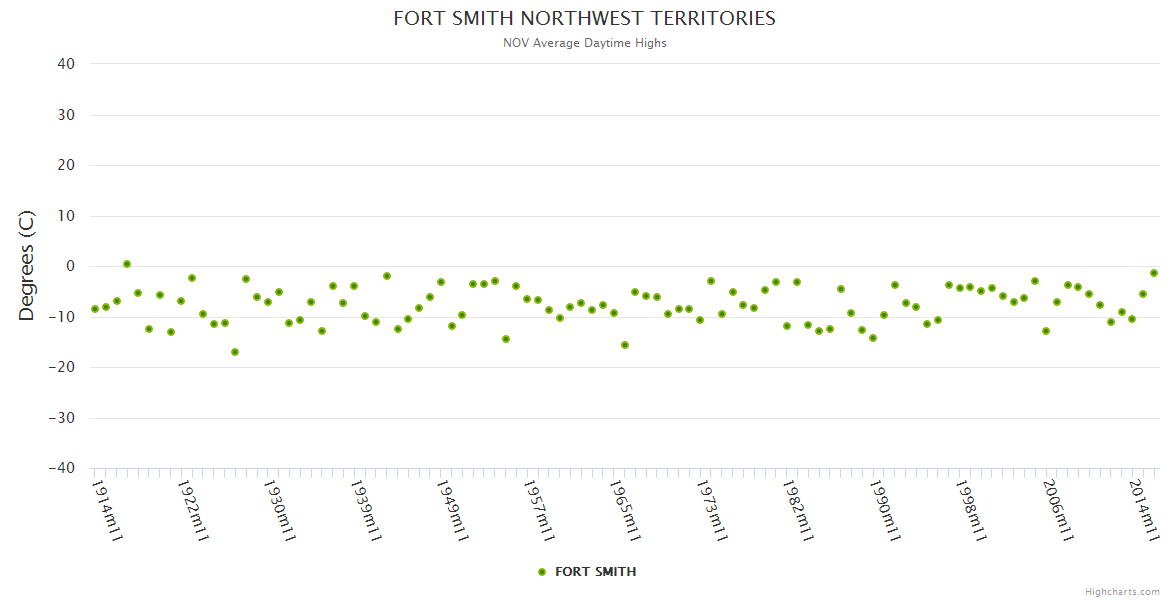The width and height of the screenshot is (1170, 600).
Task: Click the chart title FORT SMITH NORTHWEST TERRITORIES
Action: [584, 19]
